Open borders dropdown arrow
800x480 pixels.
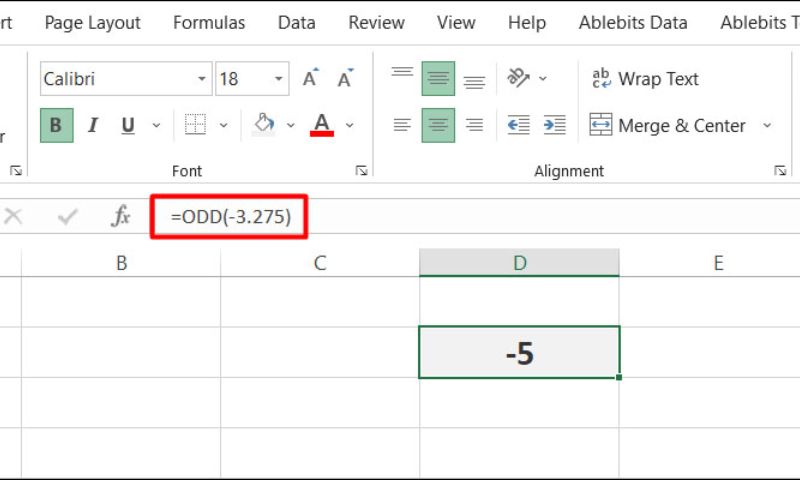[x=223, y=125]
